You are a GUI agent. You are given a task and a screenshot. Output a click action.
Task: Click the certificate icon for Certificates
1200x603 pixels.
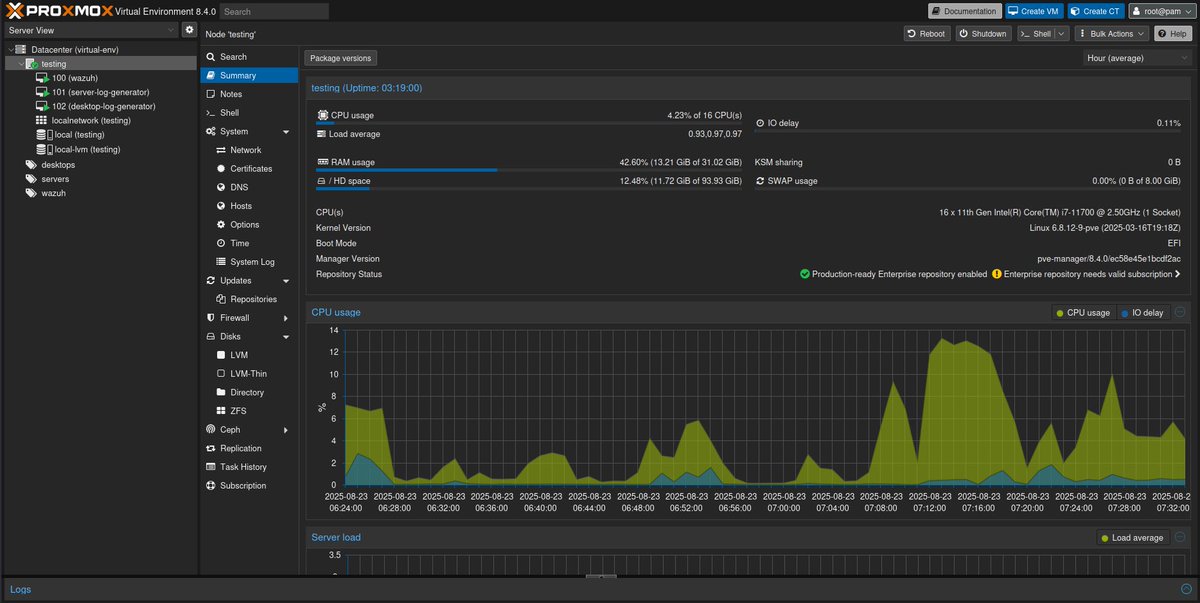[x=221, y=169]
